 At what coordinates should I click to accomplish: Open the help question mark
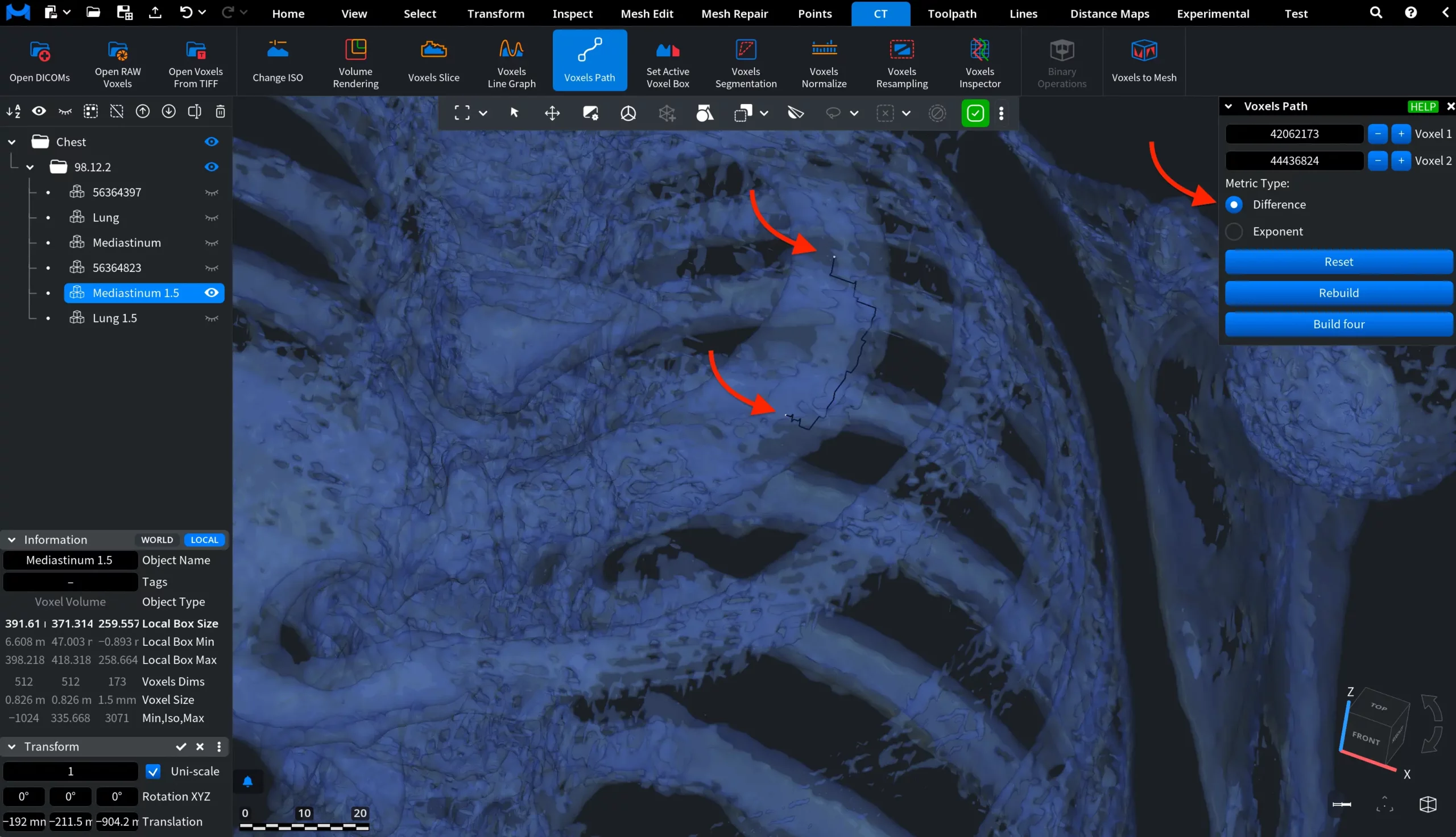tap(1410, 13)
